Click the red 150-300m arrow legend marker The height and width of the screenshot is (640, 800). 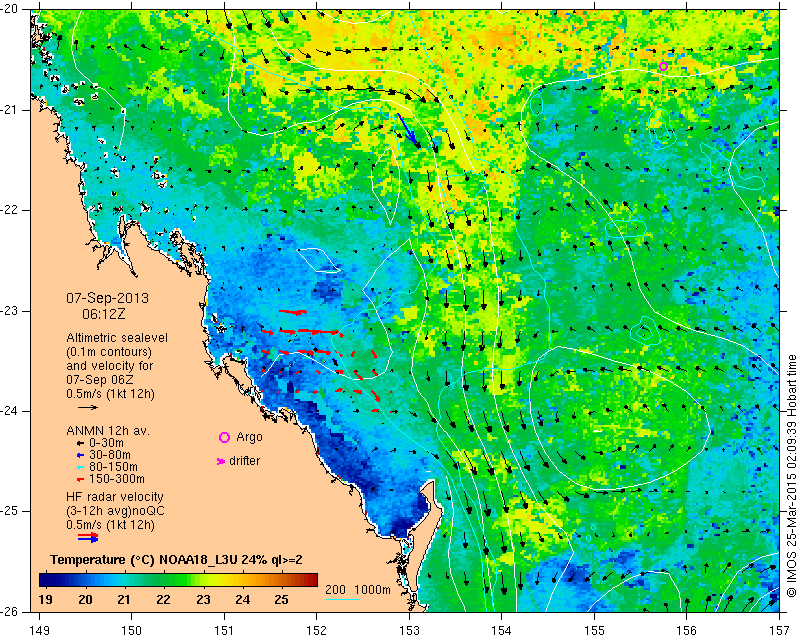[80, 480]
